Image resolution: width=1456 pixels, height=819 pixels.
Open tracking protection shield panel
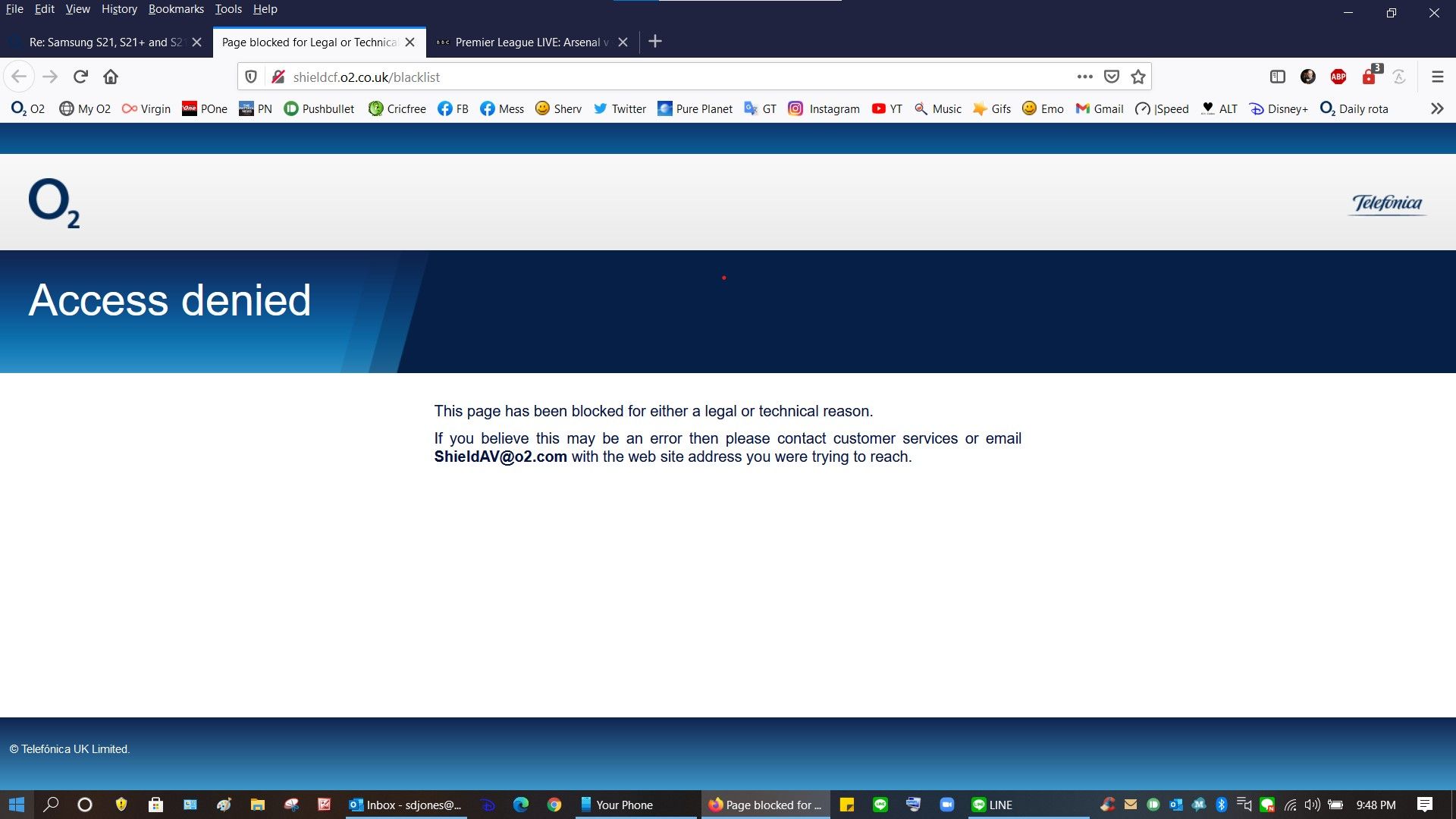point(251,77)
